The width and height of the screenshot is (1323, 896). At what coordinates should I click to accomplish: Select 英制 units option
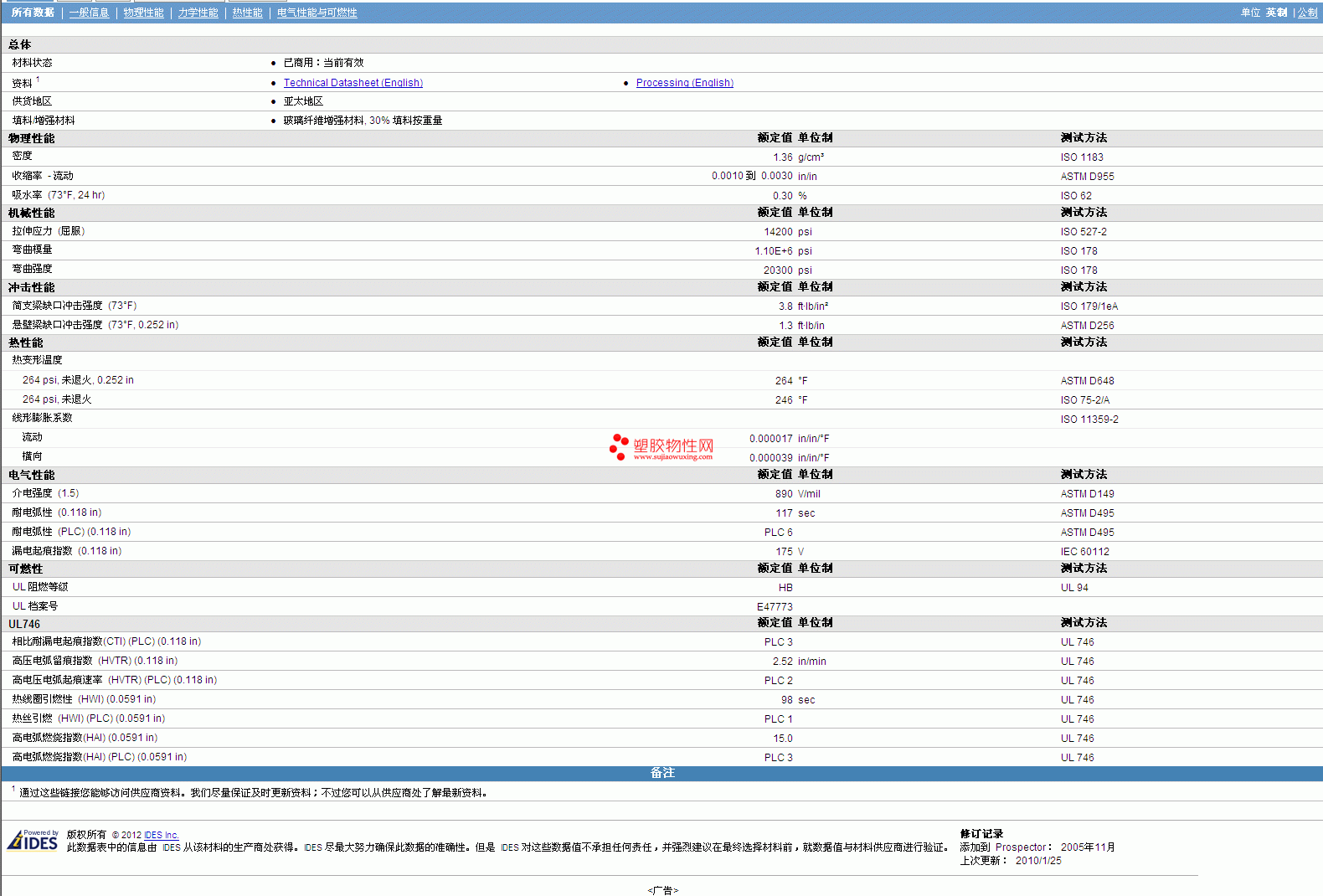point(1276,13)
